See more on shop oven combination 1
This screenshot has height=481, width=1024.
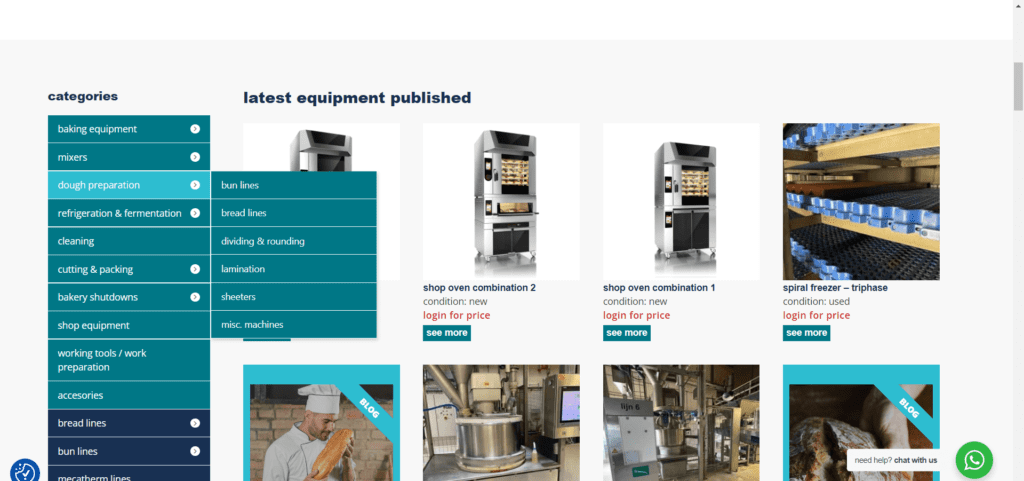(x=626, y=333)
